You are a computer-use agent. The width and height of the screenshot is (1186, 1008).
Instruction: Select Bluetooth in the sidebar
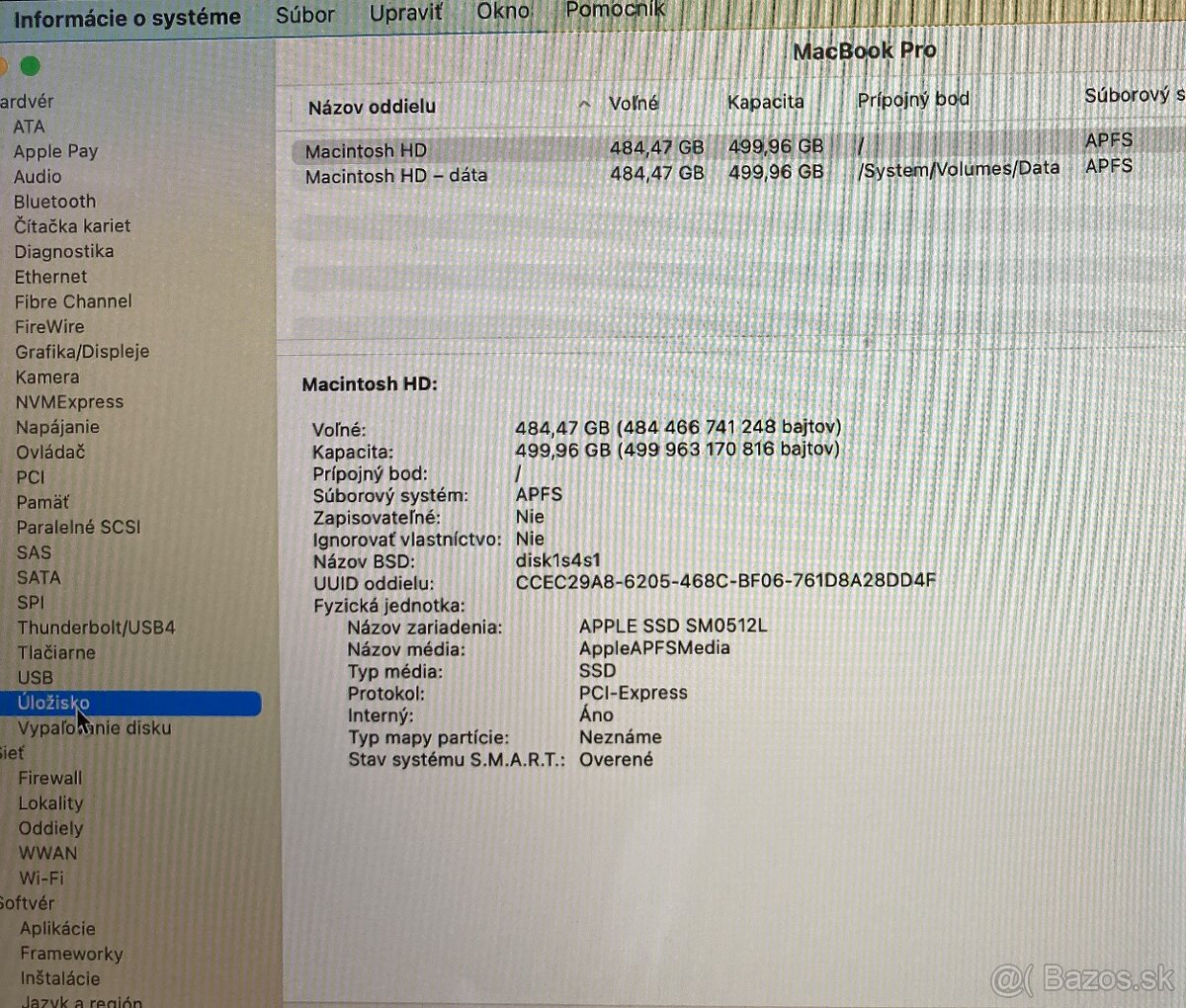54,201
